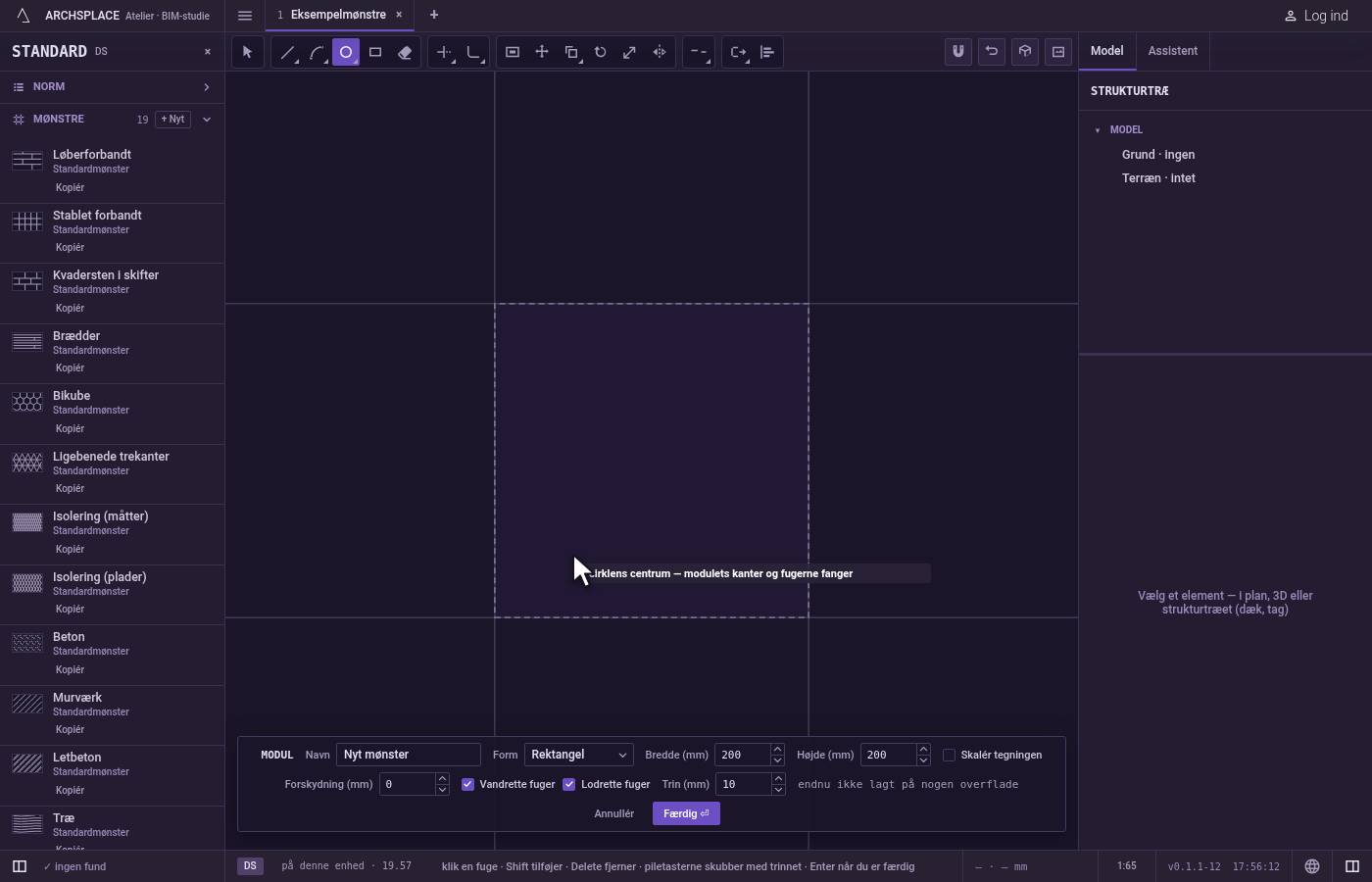
Task: Open the hamburger main menu
Action: [245, 16]
